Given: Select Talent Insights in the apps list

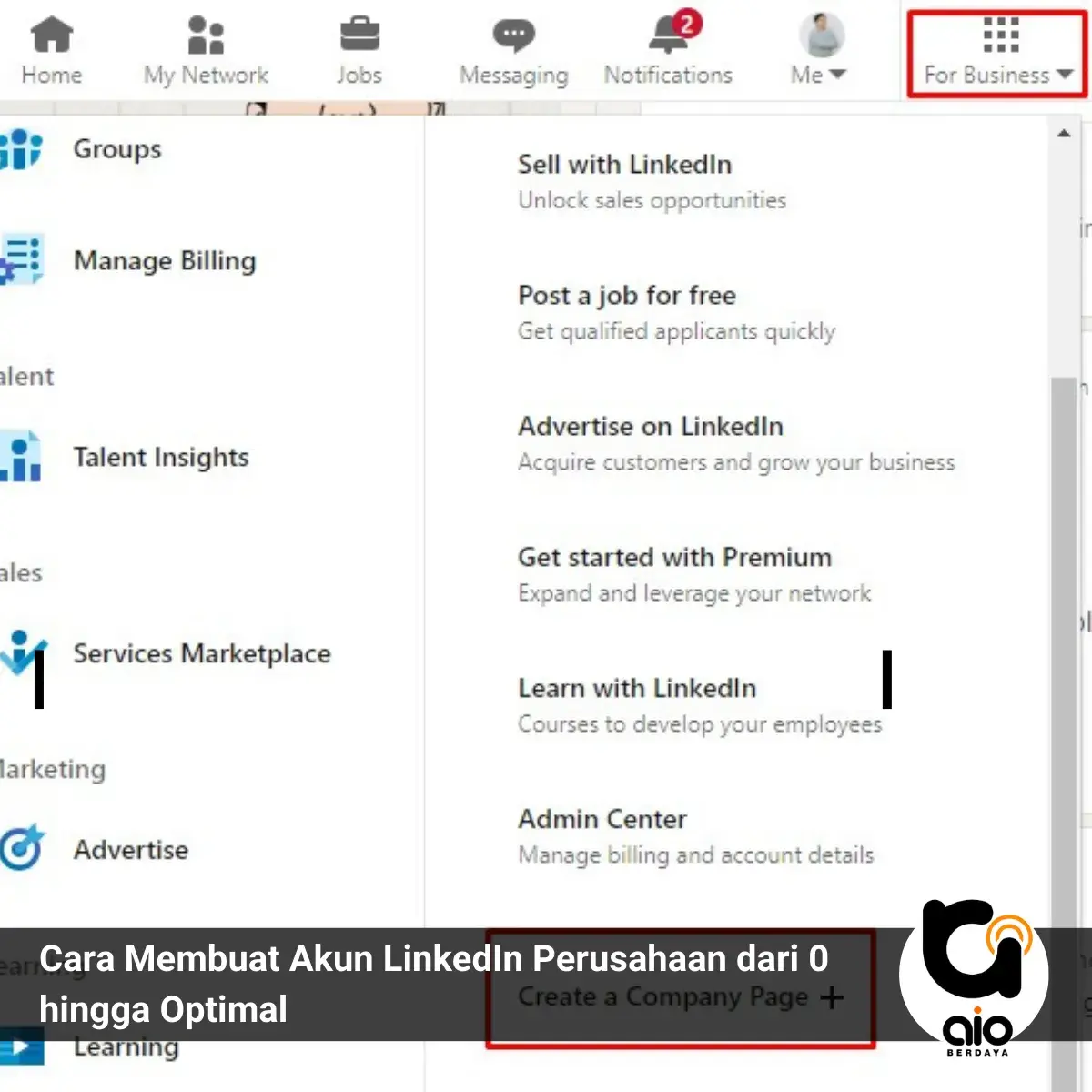Looking at the screenshot, I should (x=161, y=457).
